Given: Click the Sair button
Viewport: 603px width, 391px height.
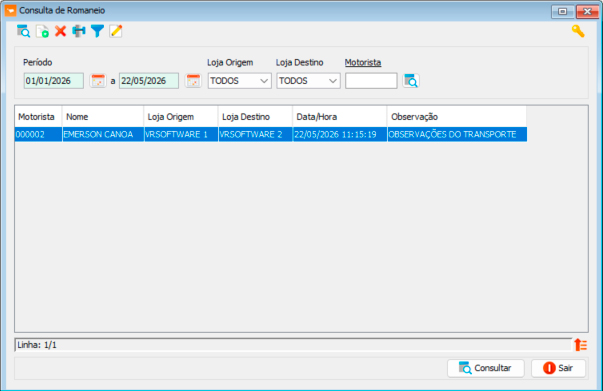Looking at the screenshot, I should pyautogui.click(x=558, y=368).
